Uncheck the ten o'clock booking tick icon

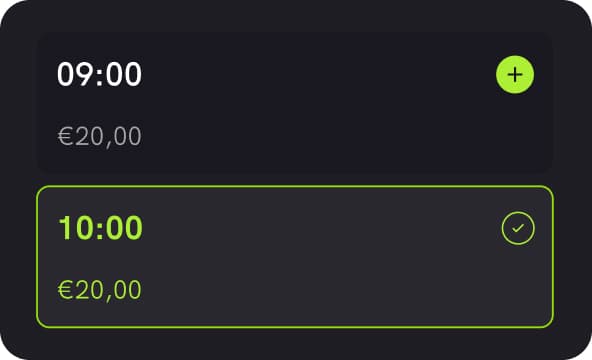518,228
